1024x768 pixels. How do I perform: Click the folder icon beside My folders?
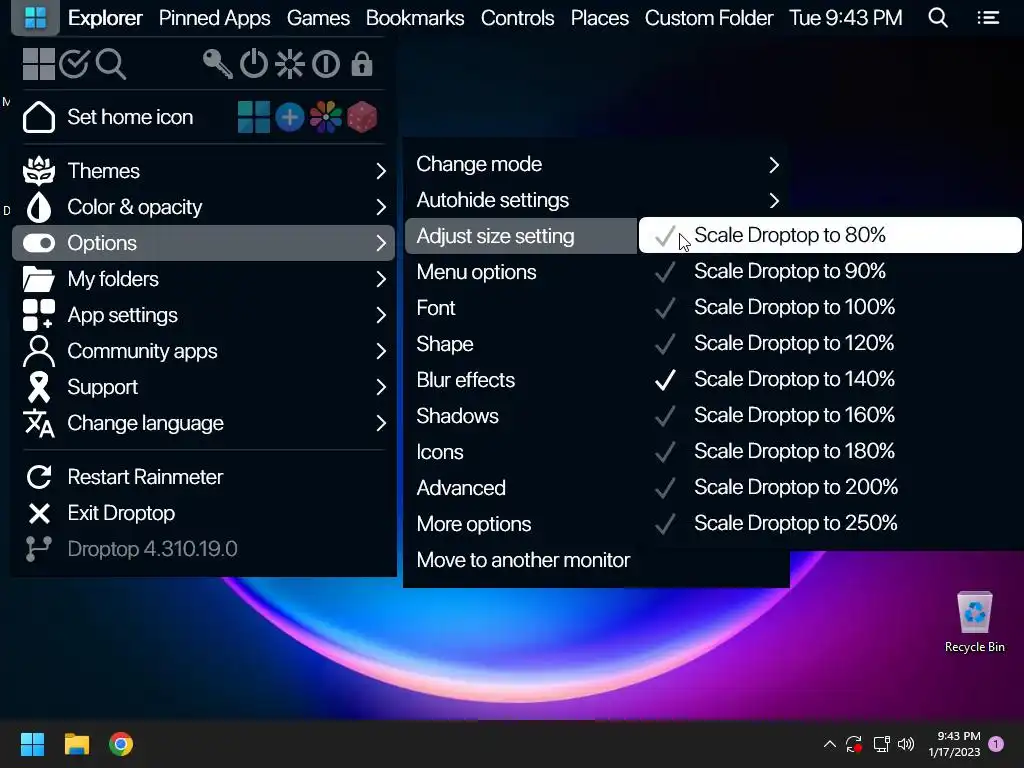[39, 279]
